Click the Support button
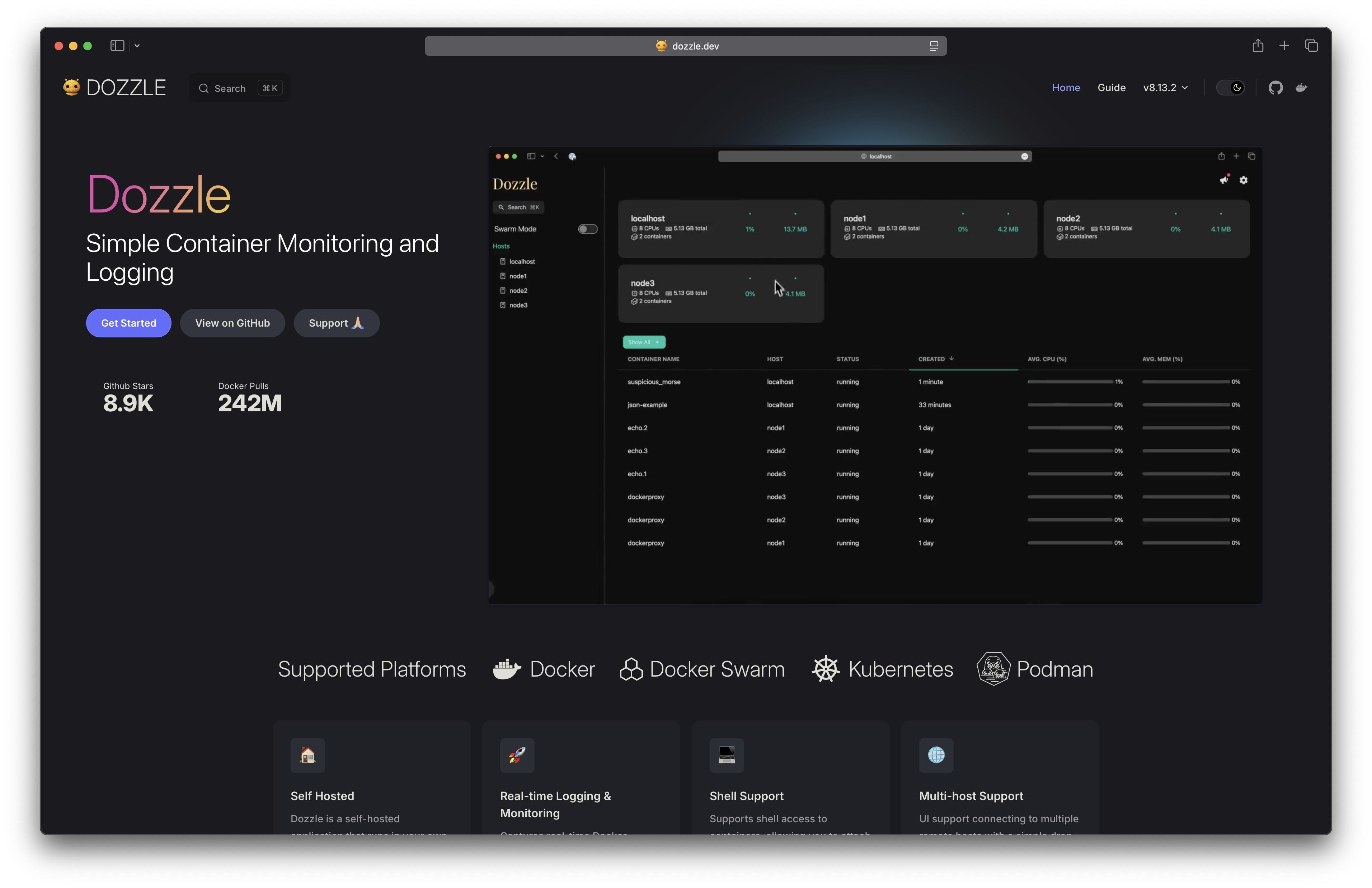The width and height of the screenshot is (1372, 888). coord(337,323)
